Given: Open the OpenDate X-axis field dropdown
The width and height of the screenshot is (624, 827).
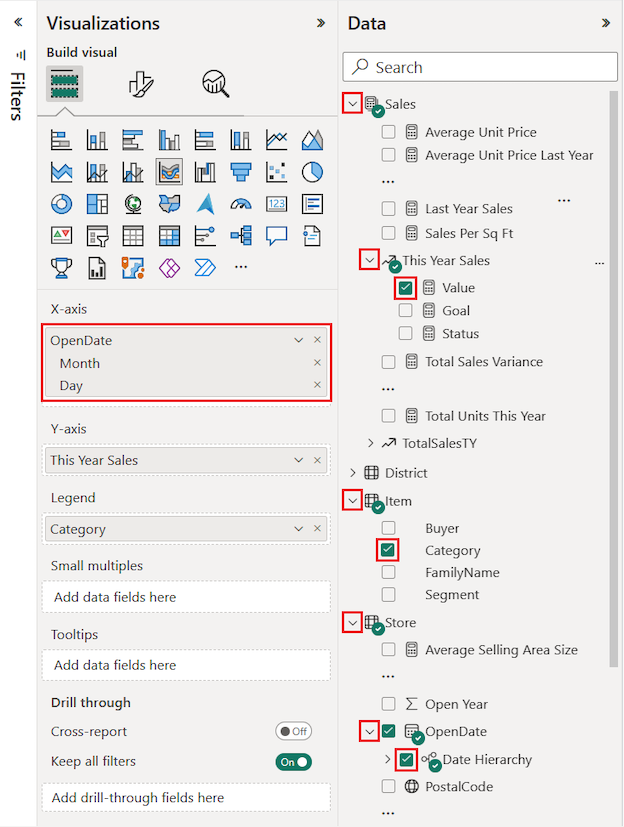Looking at the screenshot, I should click(299, 340).
